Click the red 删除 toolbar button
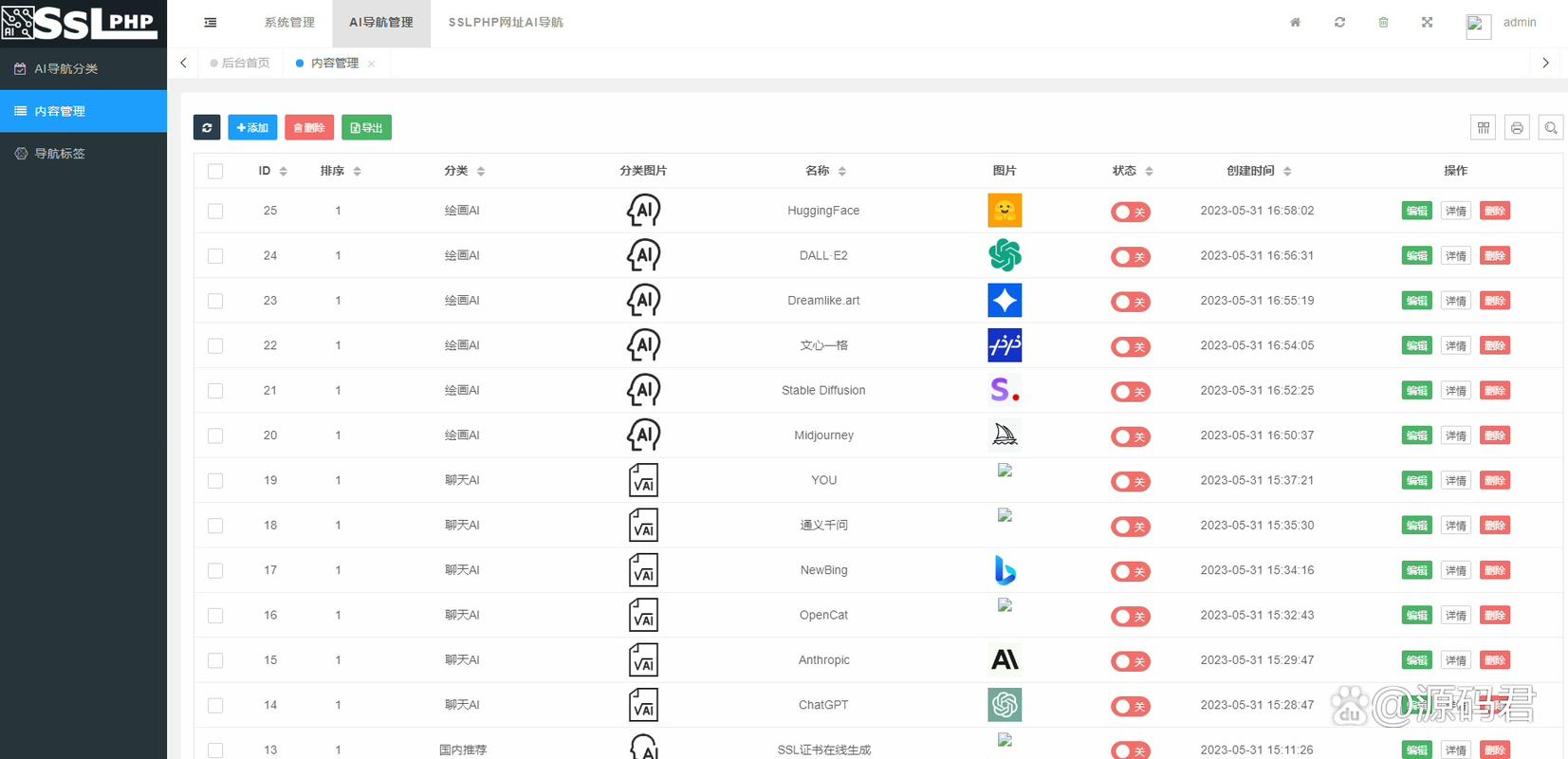Viewport: 1568px width, 759px height. point(309,127)
